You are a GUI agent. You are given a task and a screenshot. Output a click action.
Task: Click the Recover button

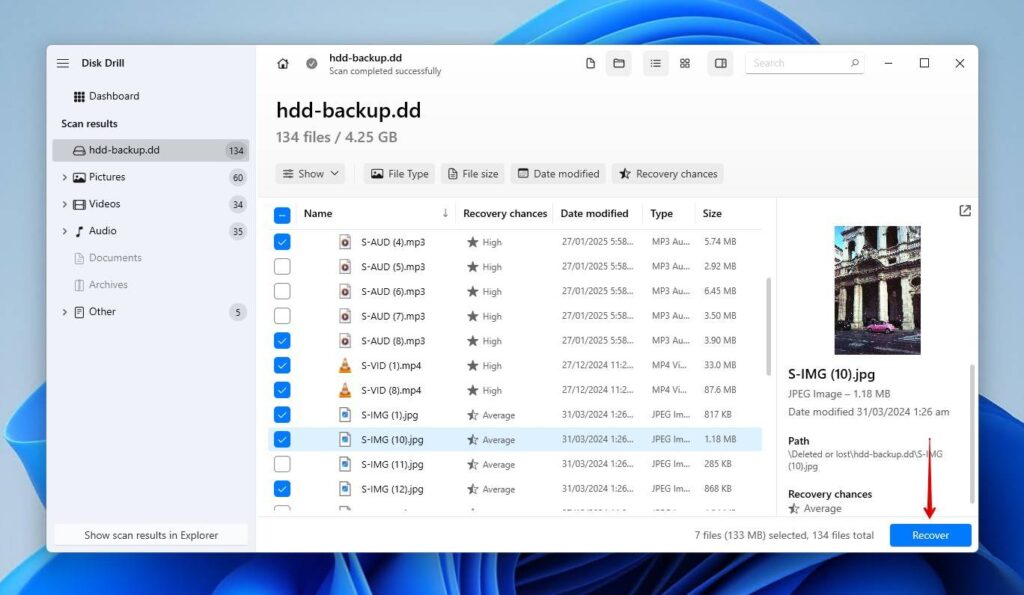[x=930, y=535]
